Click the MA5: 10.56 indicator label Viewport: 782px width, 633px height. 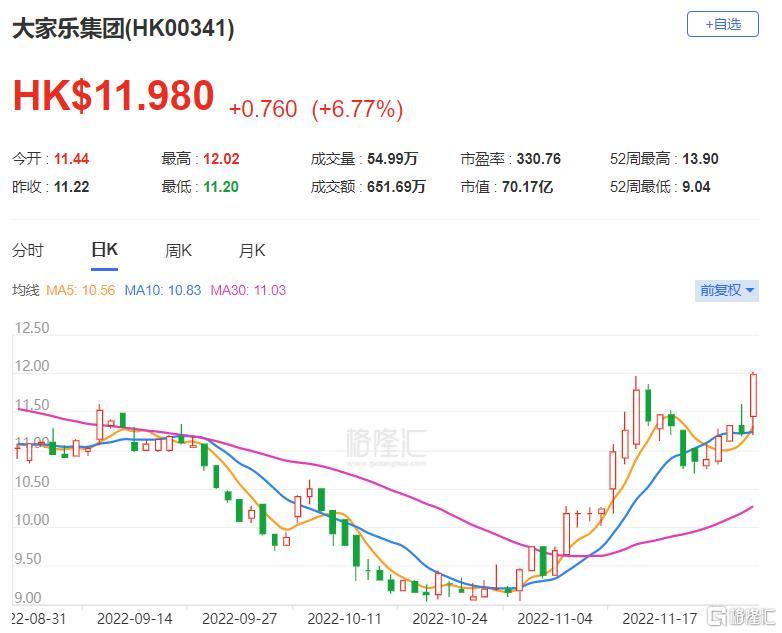[80, 290]
